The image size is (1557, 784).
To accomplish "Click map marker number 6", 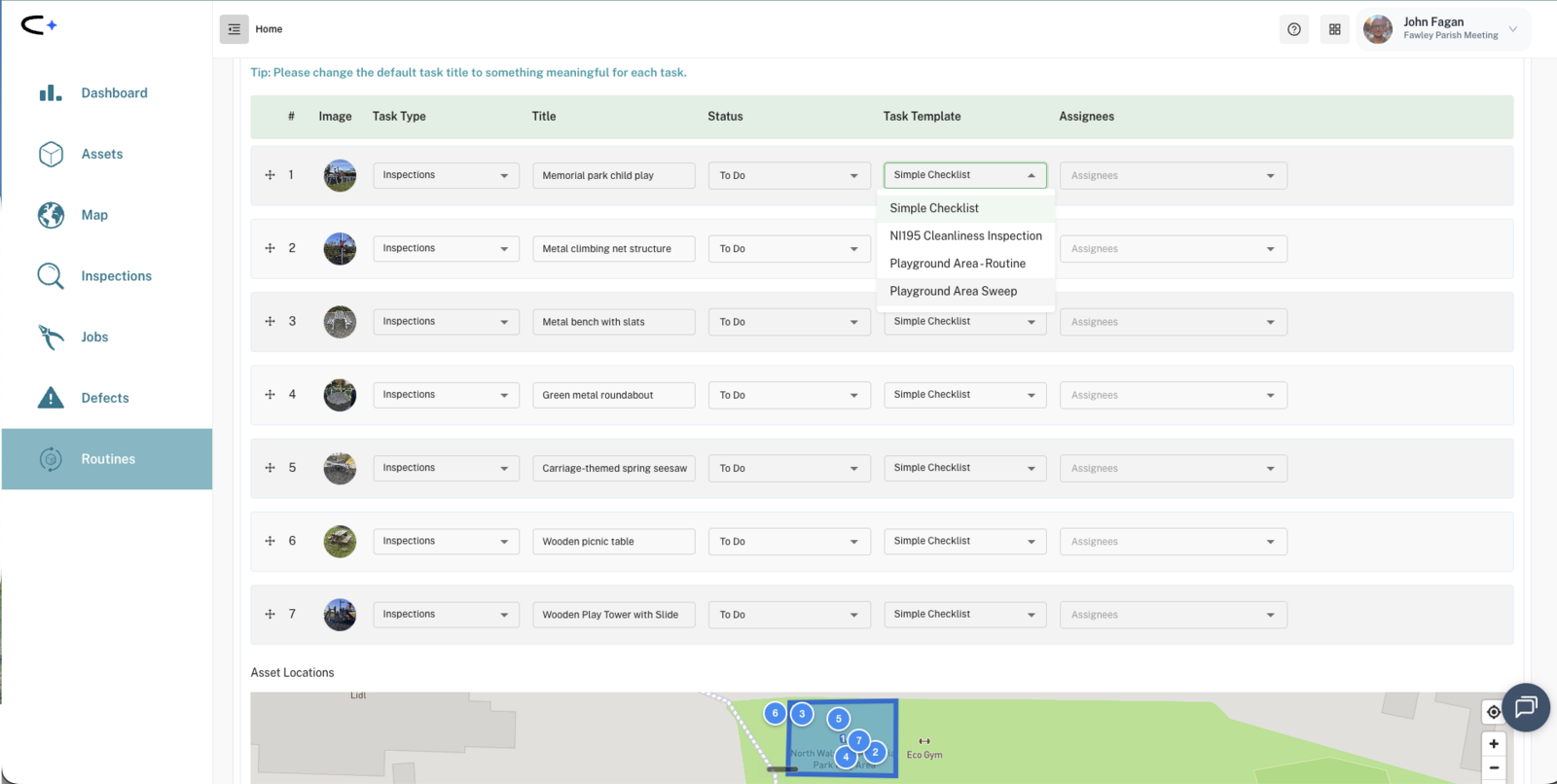I will point(775,713).
